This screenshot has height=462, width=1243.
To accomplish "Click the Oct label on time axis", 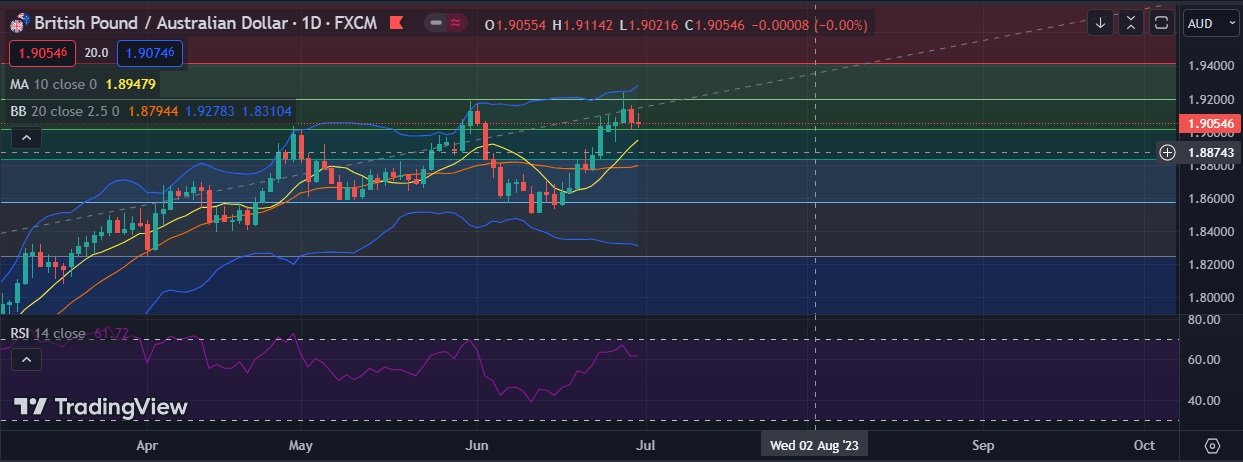I will click(1144, 445).
